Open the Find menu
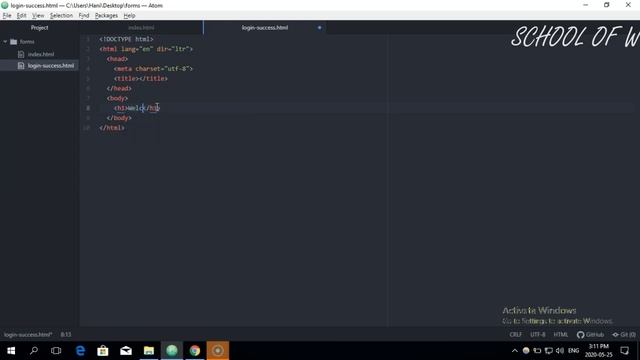Image resolution: width=640 pixels, height=360 pixels. tap(84, 16)
